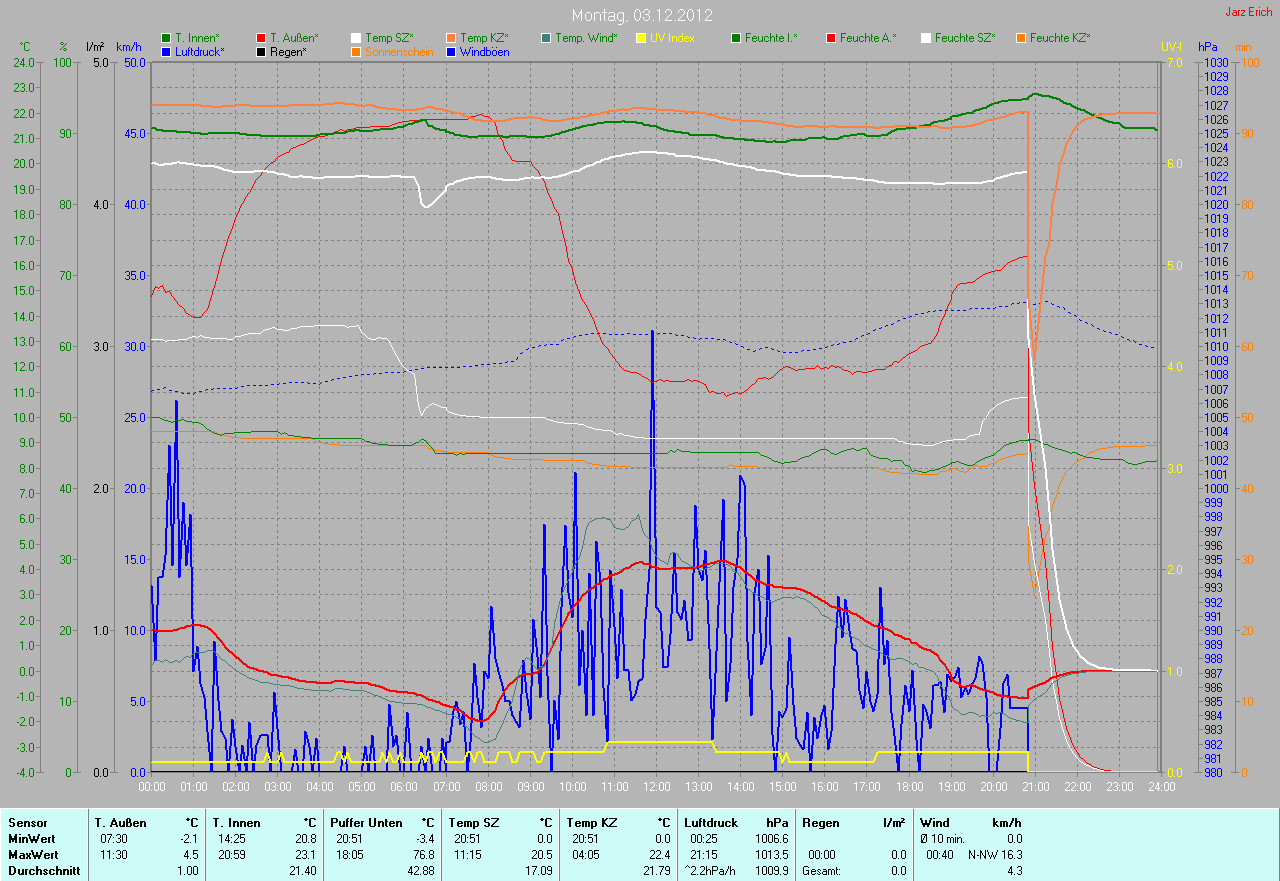Screen dimensions: 1280x881
Task: Click the white Temp SZ* legend swatch
Action: pyautogui.click(x=356, y=38)
